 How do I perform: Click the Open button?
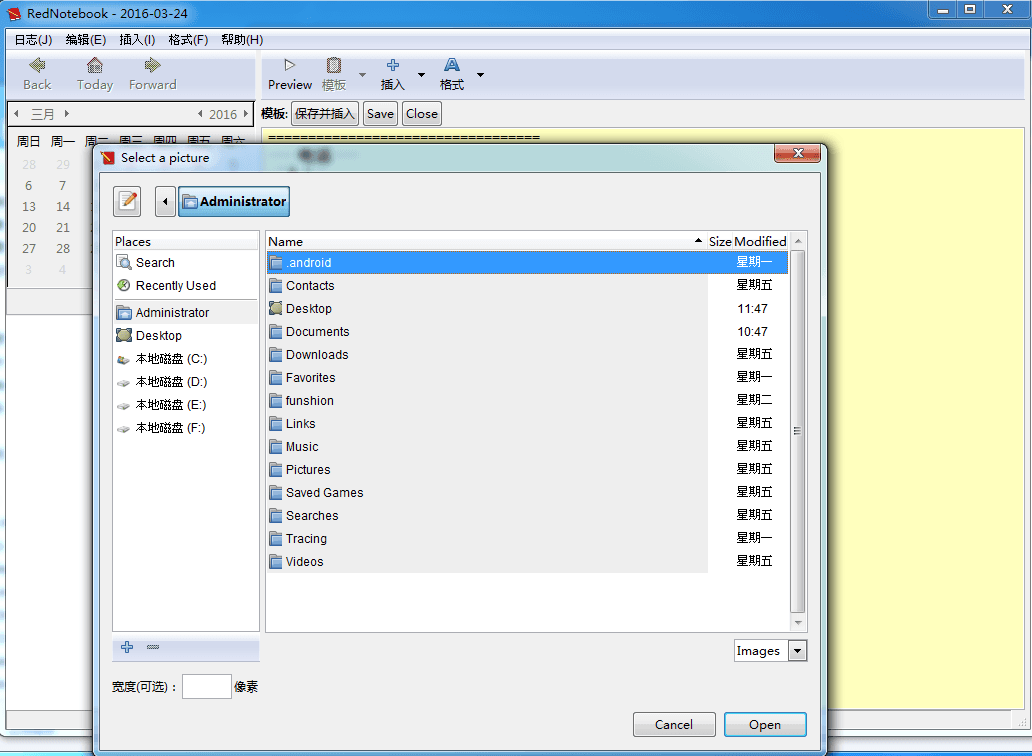coord(765,724)
